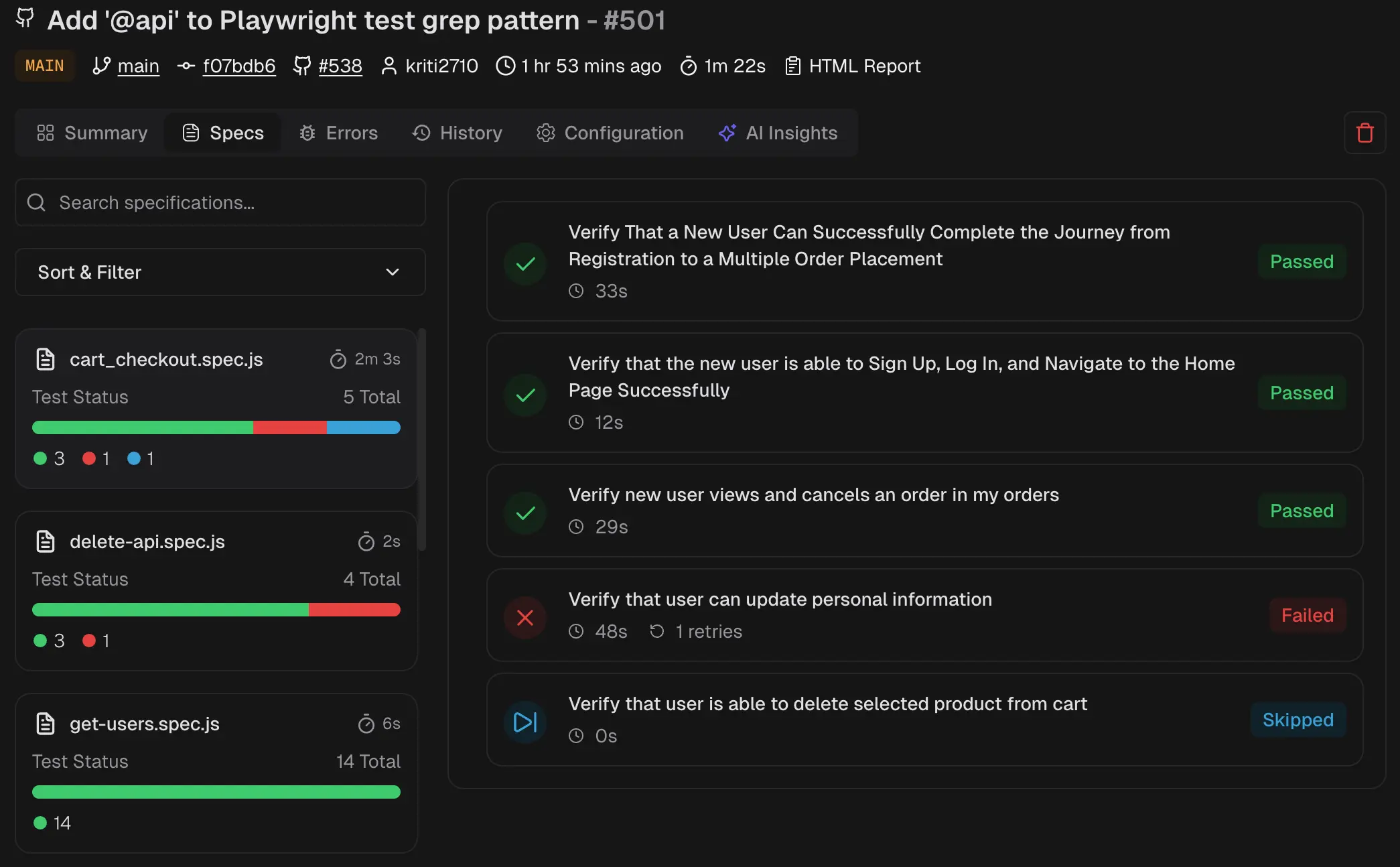This screenshot has width=1400, height=867.
Task: Click the cart_checkout test status progress bar
Action: (x=216, y=427)
